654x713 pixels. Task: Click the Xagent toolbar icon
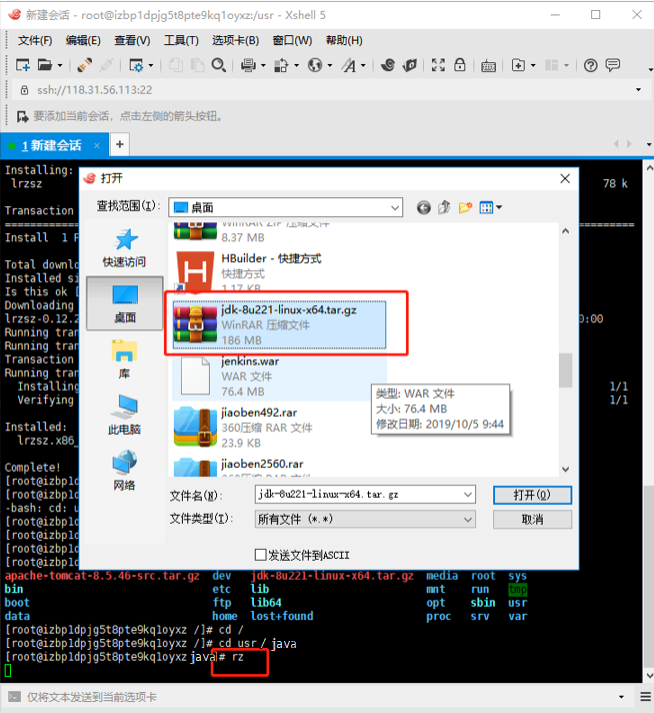tap(410, 65)
